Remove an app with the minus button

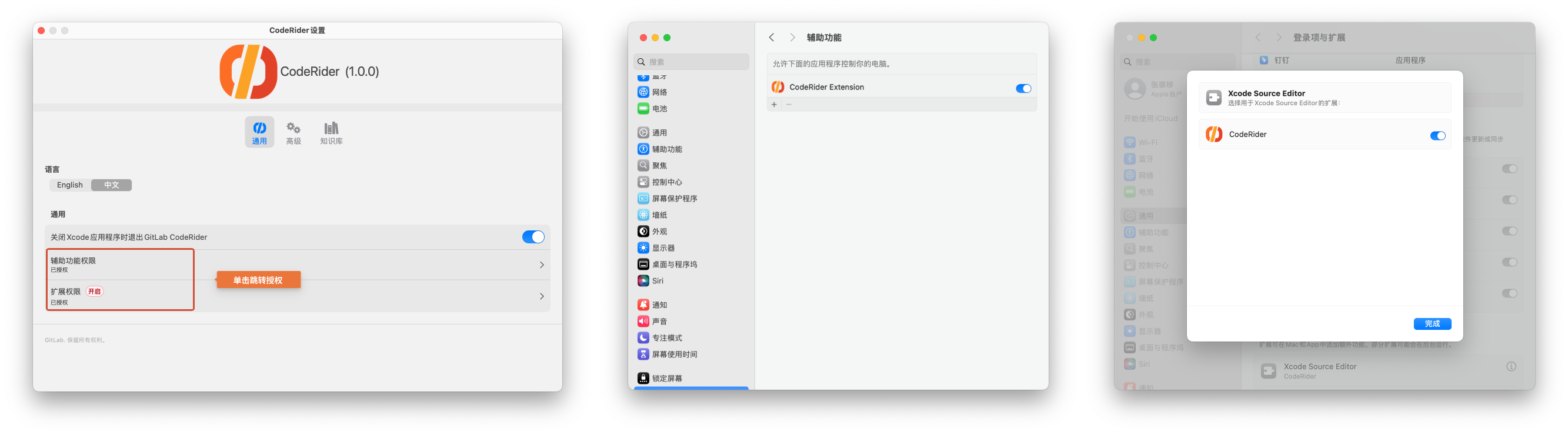tap(788, 105)
